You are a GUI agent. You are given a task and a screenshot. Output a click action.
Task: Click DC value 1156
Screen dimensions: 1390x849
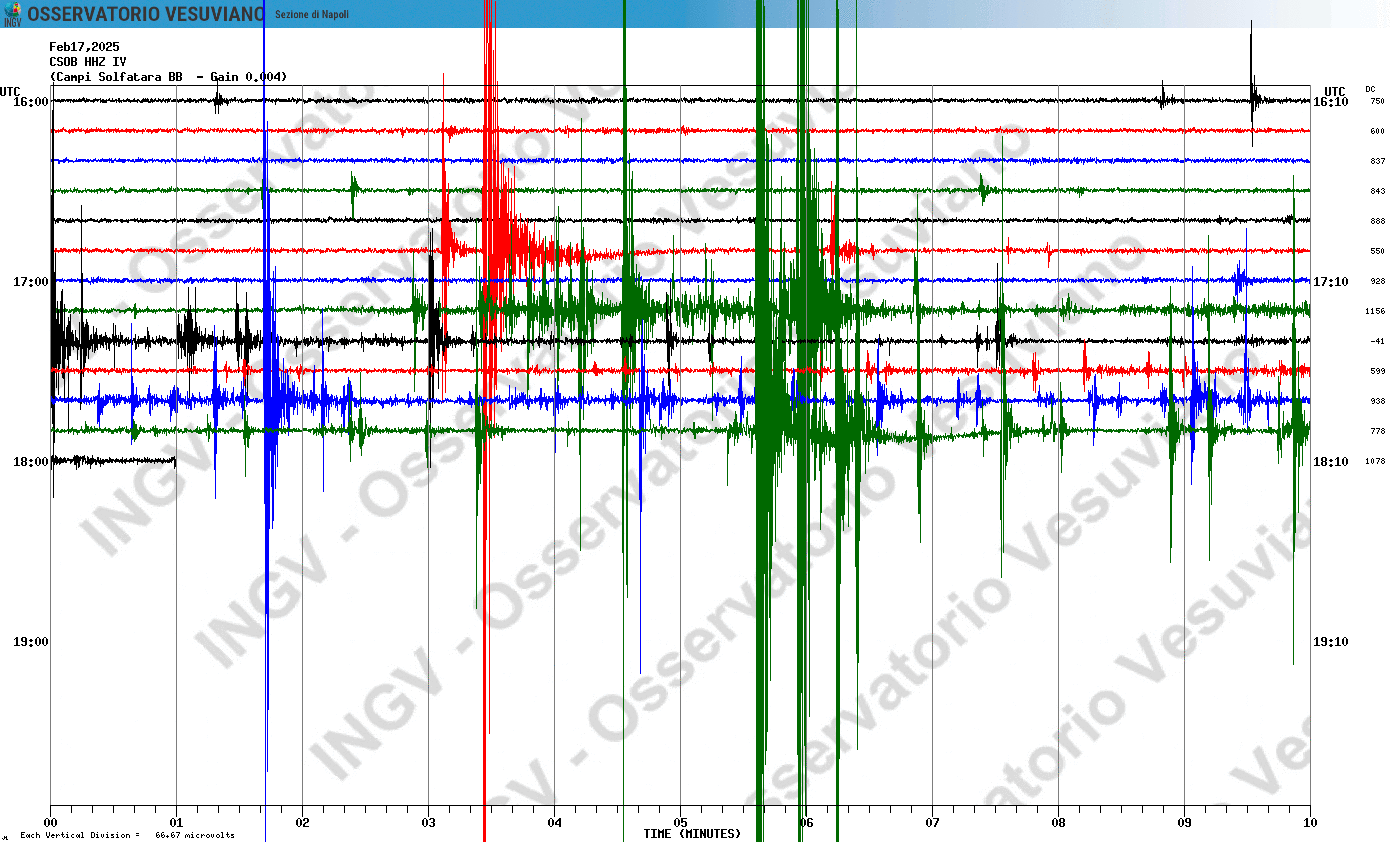(x=1375, y=311)
